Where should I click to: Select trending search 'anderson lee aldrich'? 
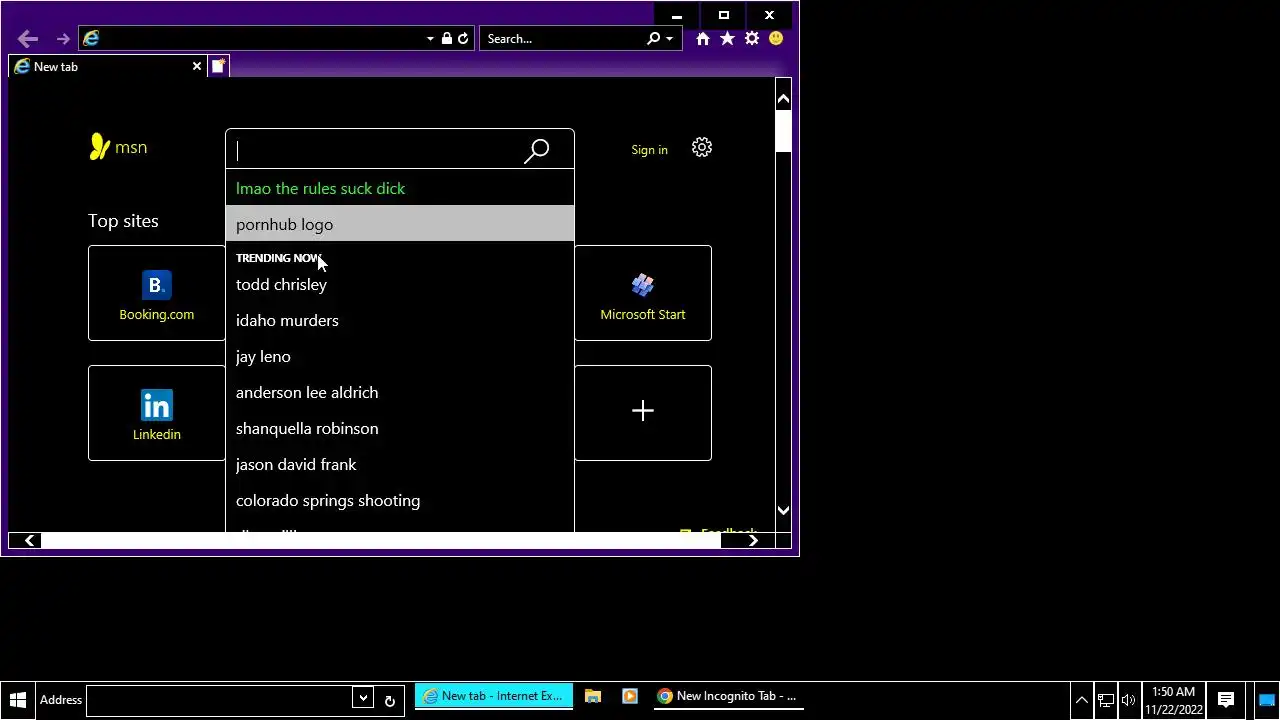point(400,393)
